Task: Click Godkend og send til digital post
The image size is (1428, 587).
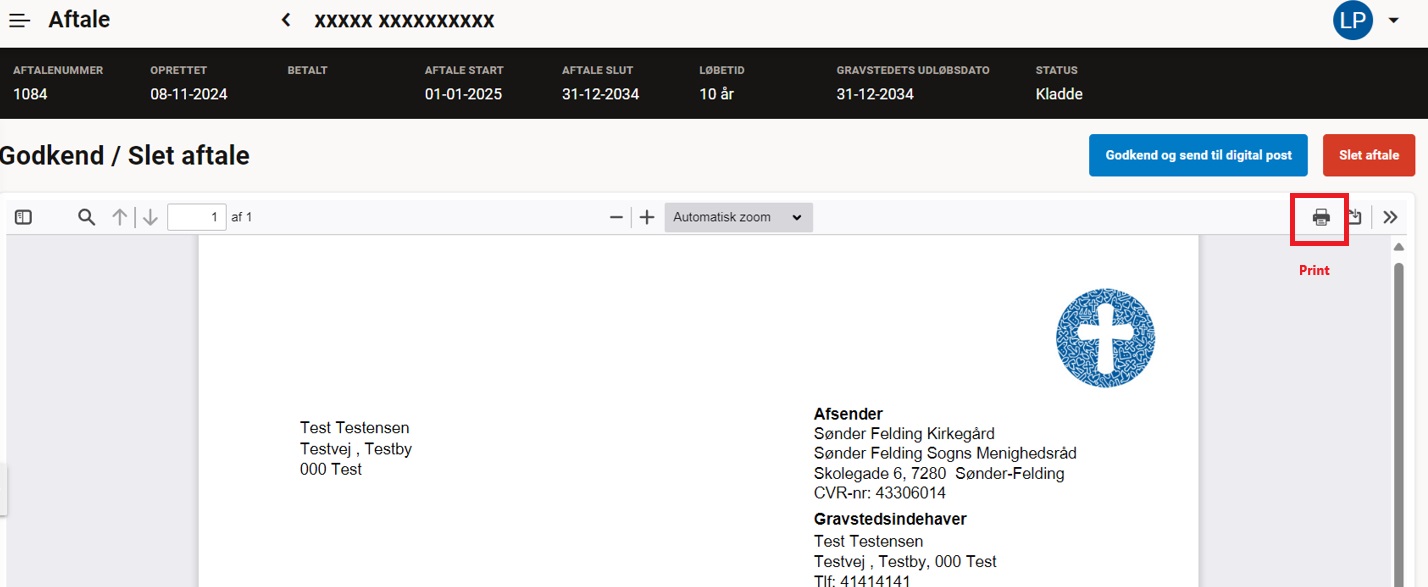Action: [1198, 155]
